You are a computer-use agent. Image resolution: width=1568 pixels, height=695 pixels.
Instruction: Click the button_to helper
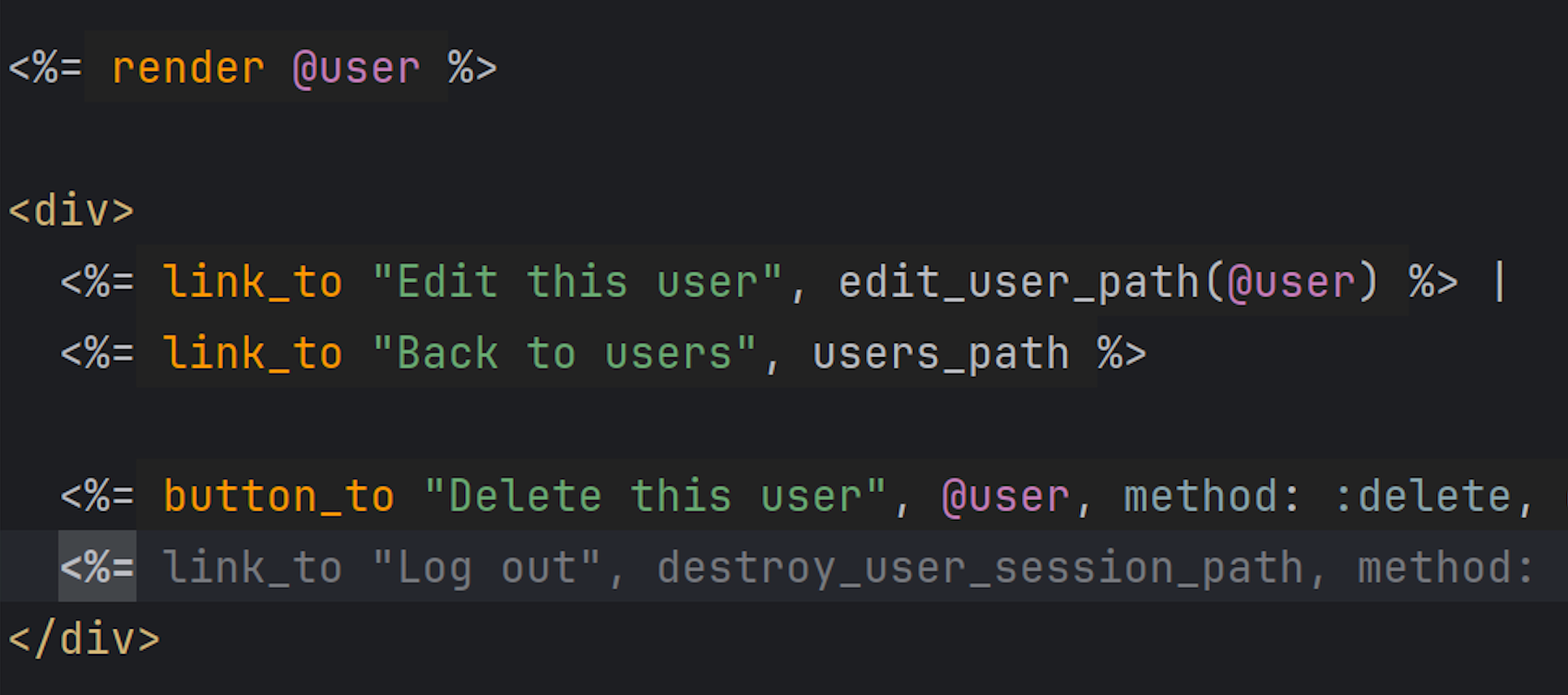(x=279, y=496)
